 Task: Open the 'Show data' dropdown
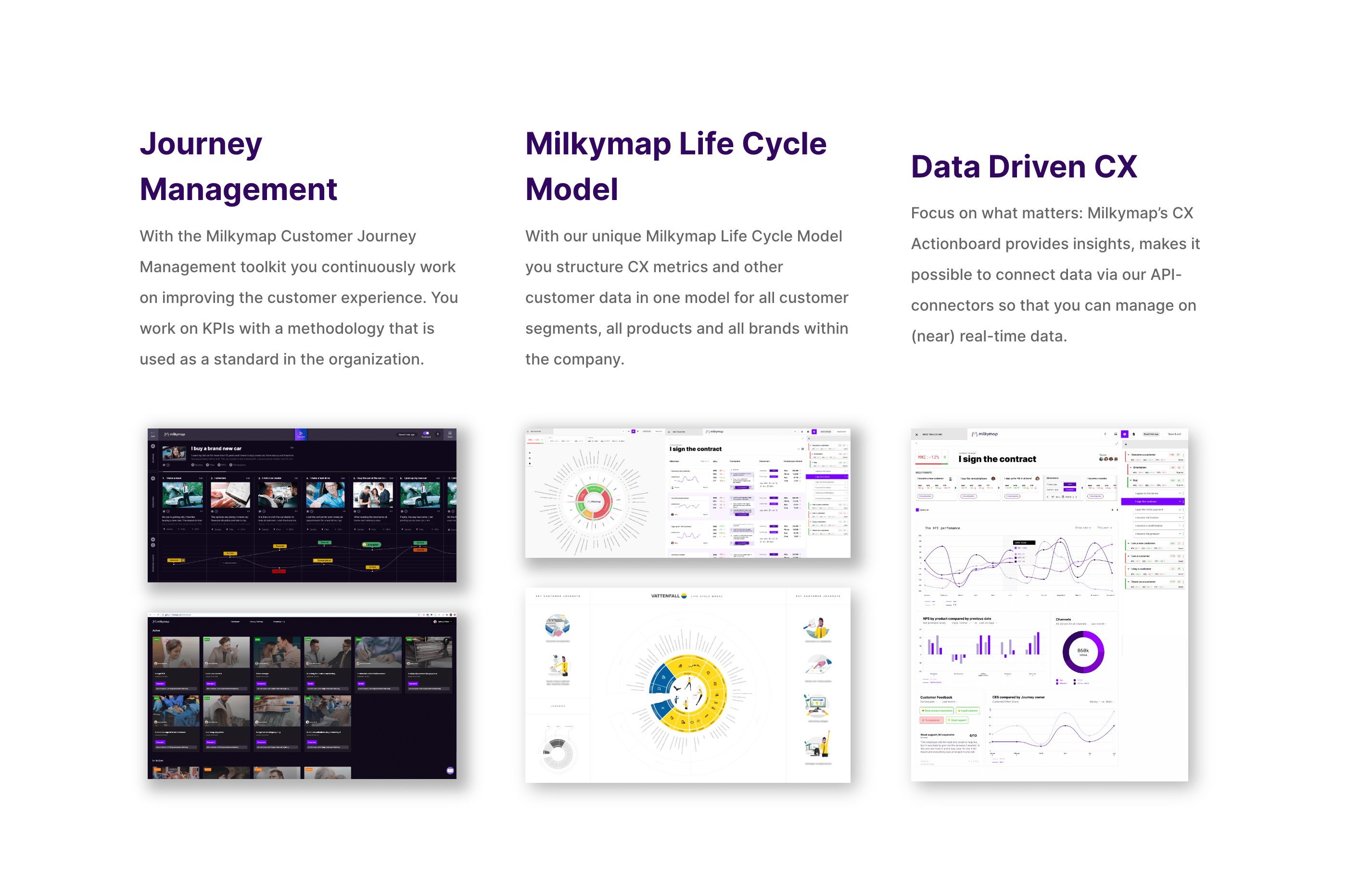point(1083,528)
